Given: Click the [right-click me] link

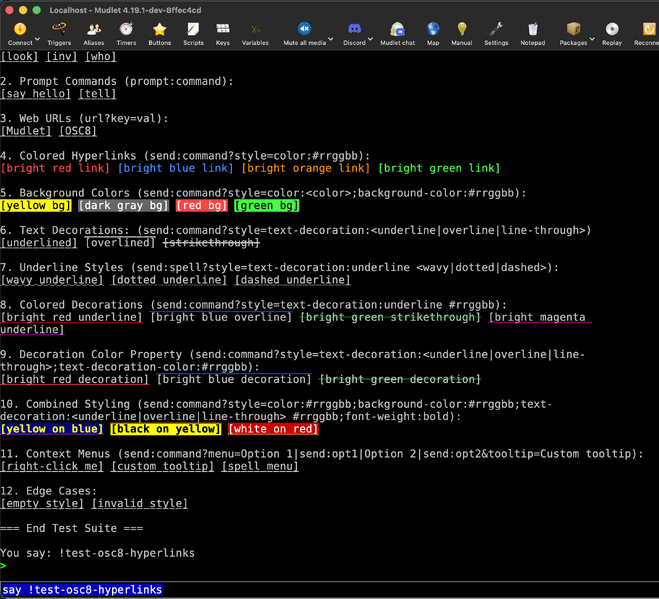Looking at the screenshot, I should [x=52, y=466].
